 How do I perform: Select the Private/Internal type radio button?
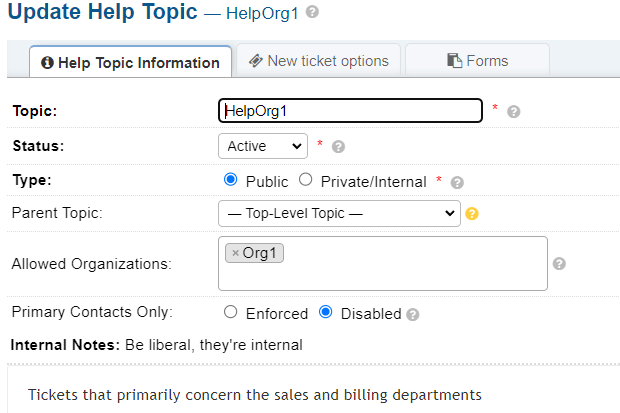tap(305, 180)
